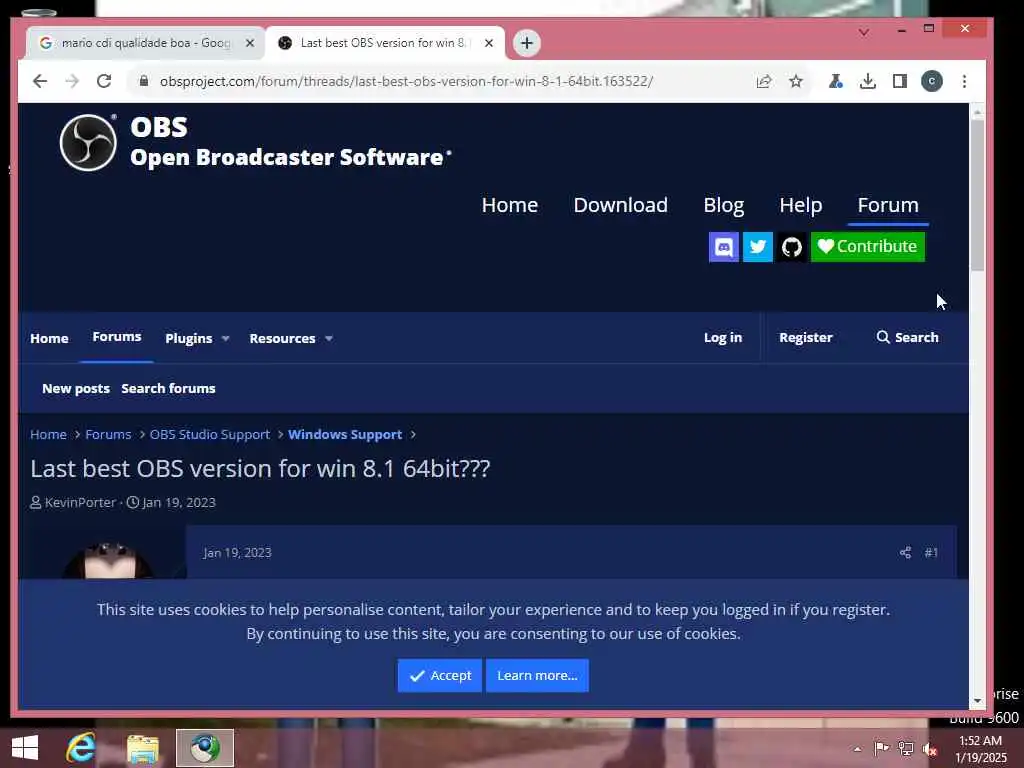Open KevinPorter author profile link
Viewport: 1024px width, 768px height.
point(80,502)
